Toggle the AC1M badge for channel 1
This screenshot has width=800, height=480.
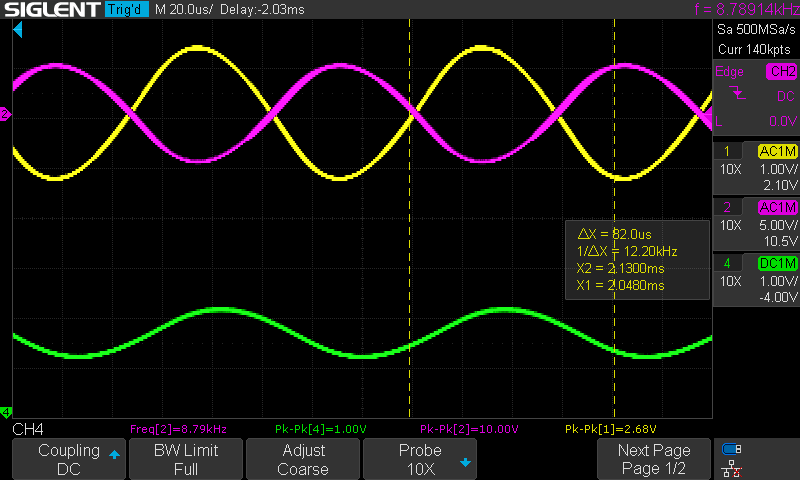click(777, 151)
